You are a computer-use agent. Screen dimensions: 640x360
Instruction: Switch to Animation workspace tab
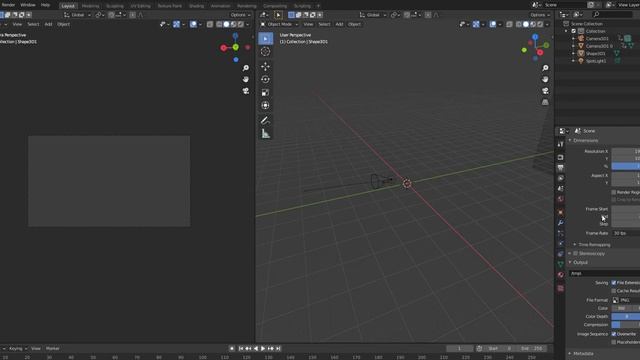(x=220, y=6)
